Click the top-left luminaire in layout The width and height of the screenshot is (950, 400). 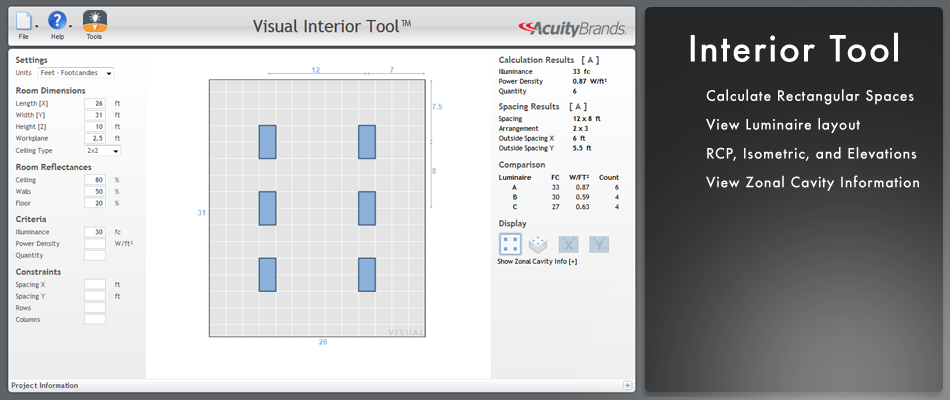(267, 142)
